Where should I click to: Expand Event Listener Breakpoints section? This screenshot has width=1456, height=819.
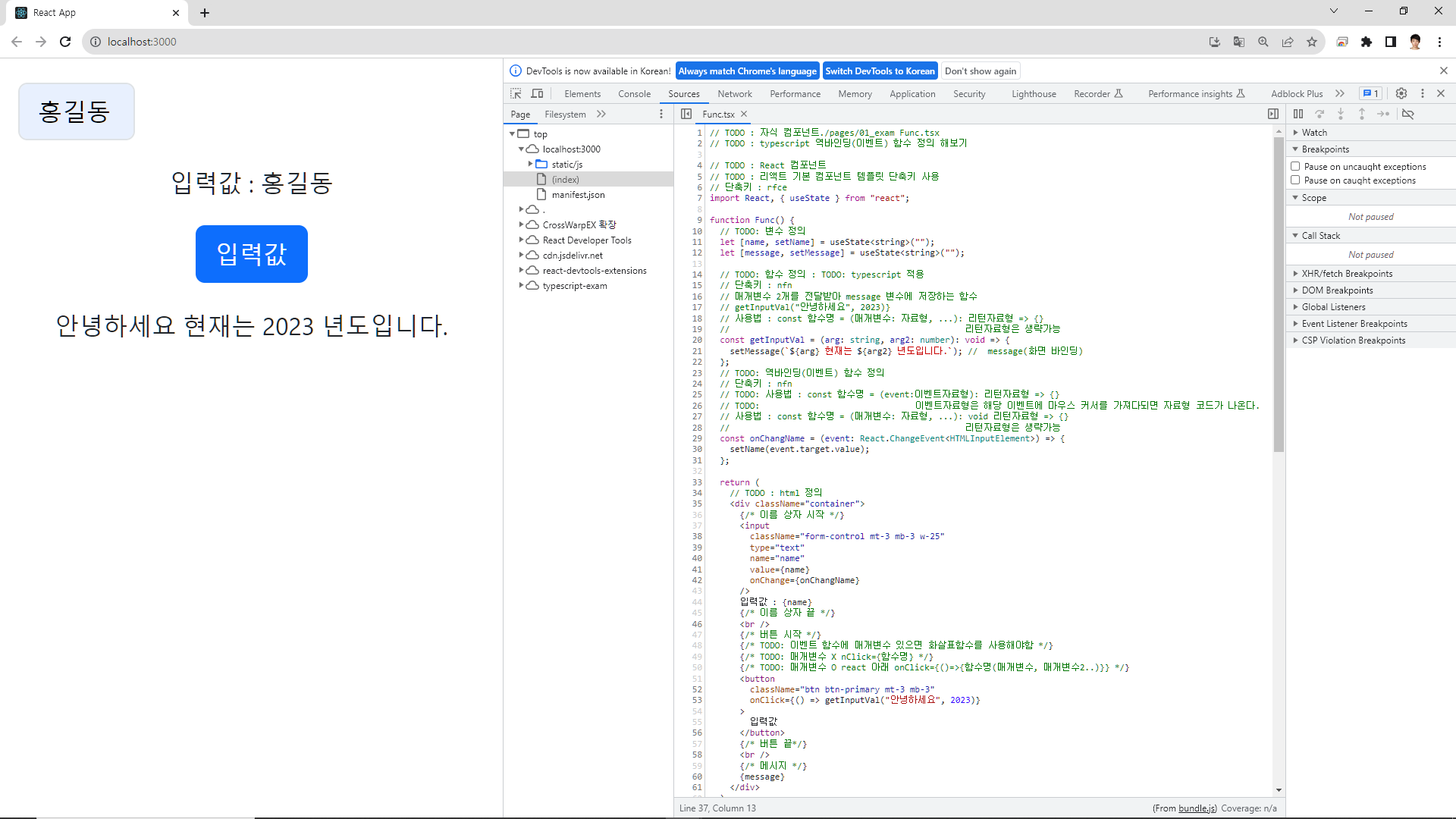[x=1370, y=323]
